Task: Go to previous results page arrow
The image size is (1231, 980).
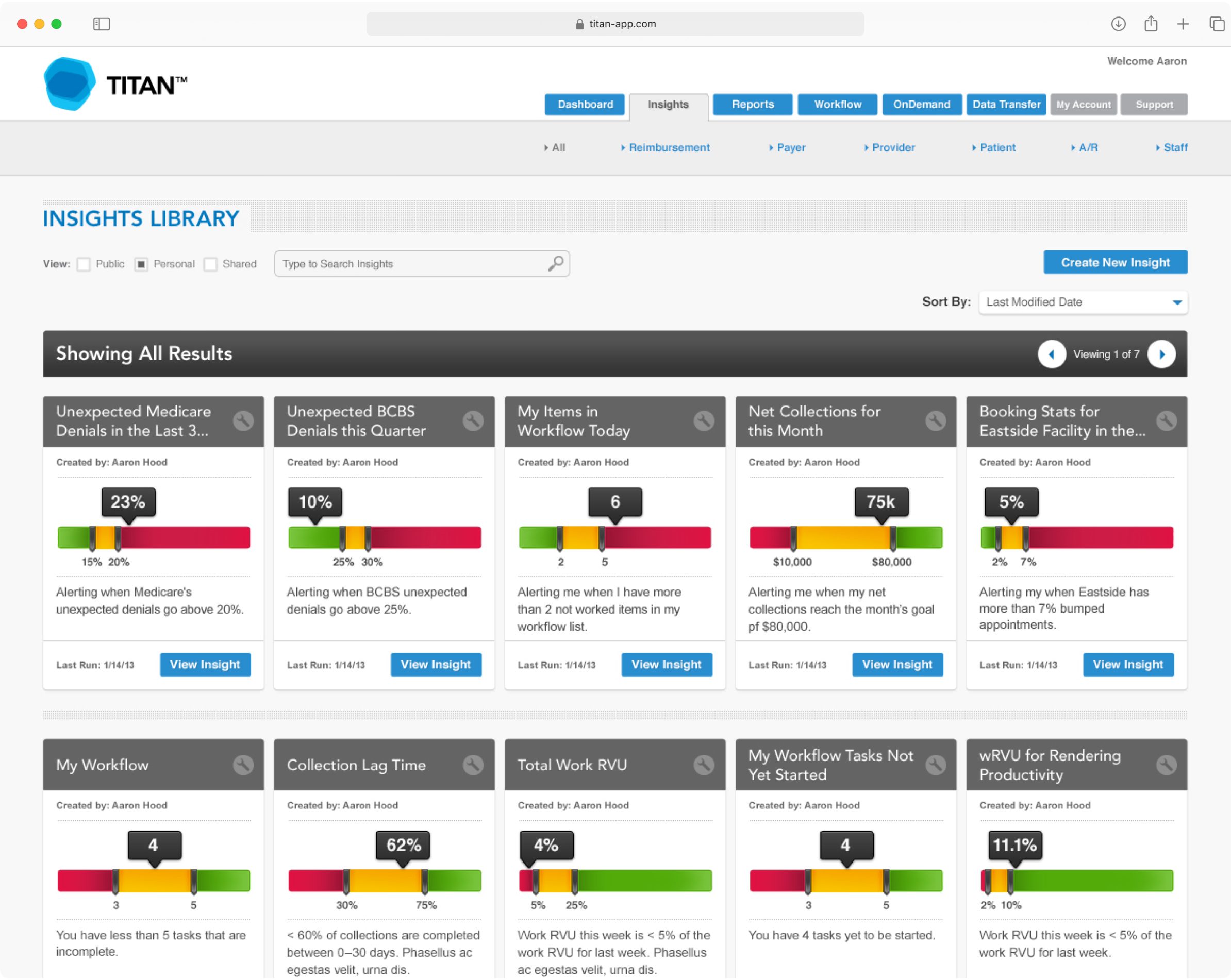Action: tap(1052, 354)
